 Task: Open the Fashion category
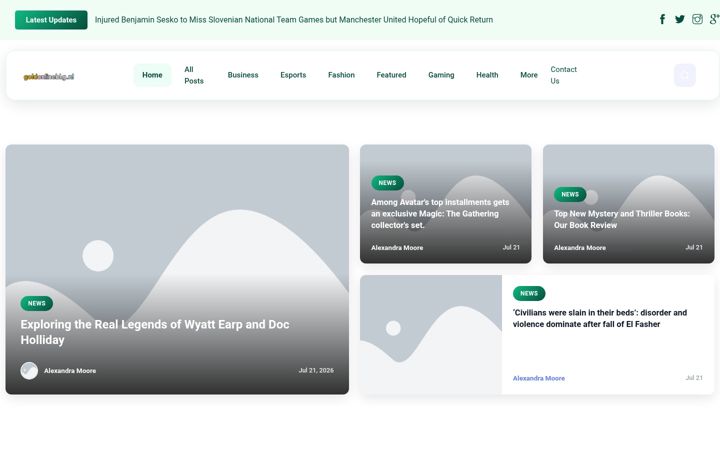click(x=341, y=75)
